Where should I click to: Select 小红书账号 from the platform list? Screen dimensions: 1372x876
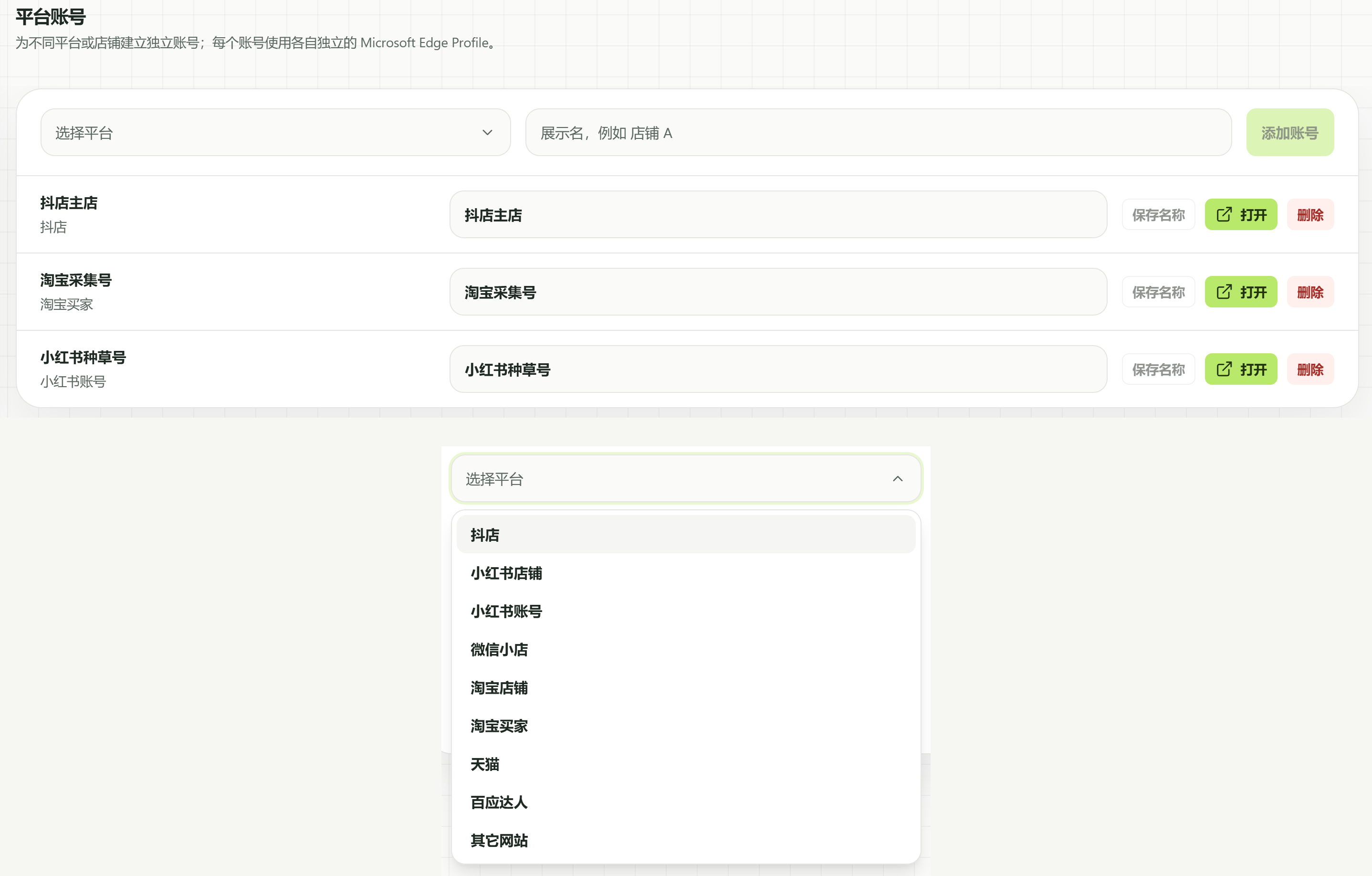(686, 611)
